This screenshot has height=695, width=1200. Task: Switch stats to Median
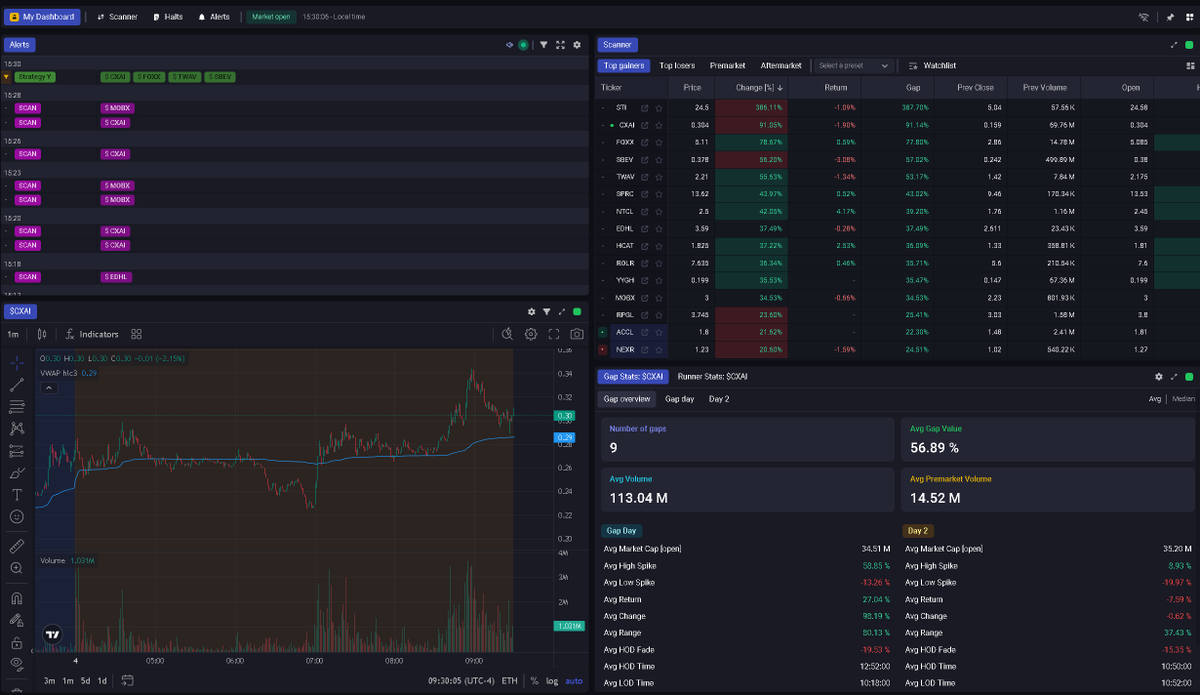point(1183,399)
